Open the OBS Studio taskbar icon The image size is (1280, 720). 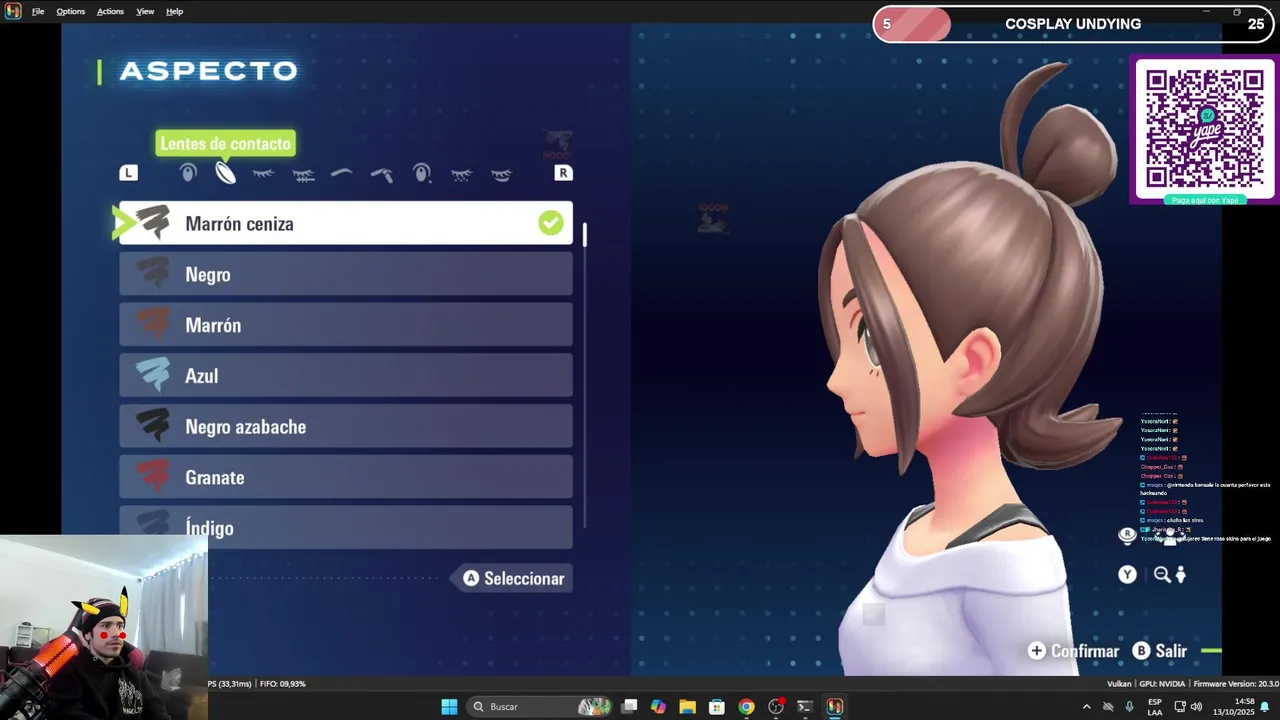point(776,707)
